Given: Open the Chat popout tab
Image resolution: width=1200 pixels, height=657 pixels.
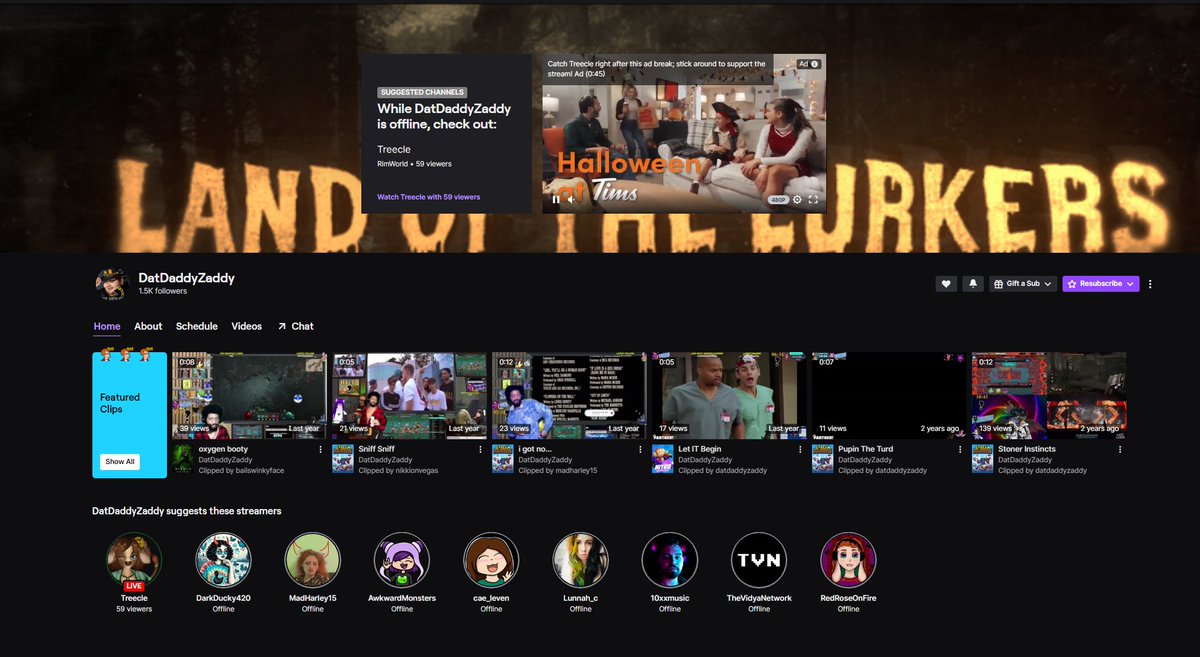Looking at the screenshot, I should click(x=295, y=326).
